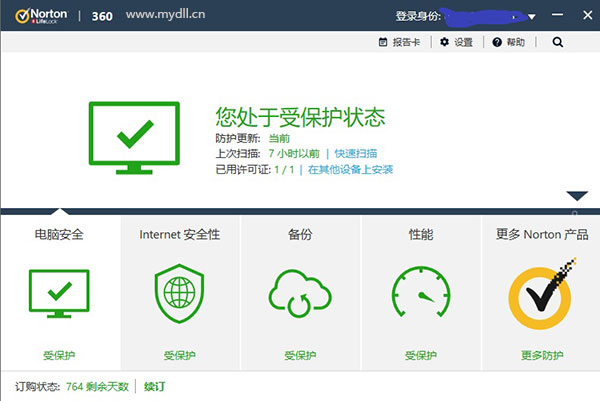Expand details with the dark triangle arrow
600x401 pixels.
click(577, 196)
